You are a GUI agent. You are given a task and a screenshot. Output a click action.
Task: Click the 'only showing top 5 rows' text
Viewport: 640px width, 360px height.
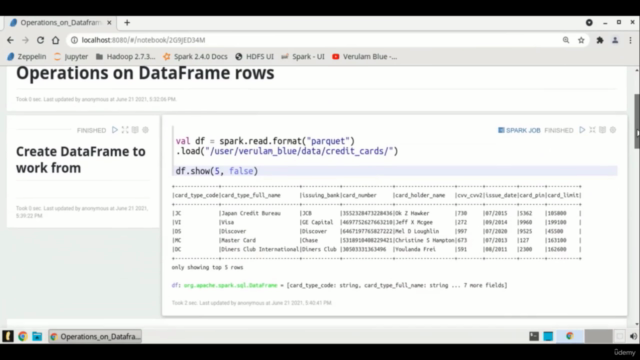[x=207, y=267]
